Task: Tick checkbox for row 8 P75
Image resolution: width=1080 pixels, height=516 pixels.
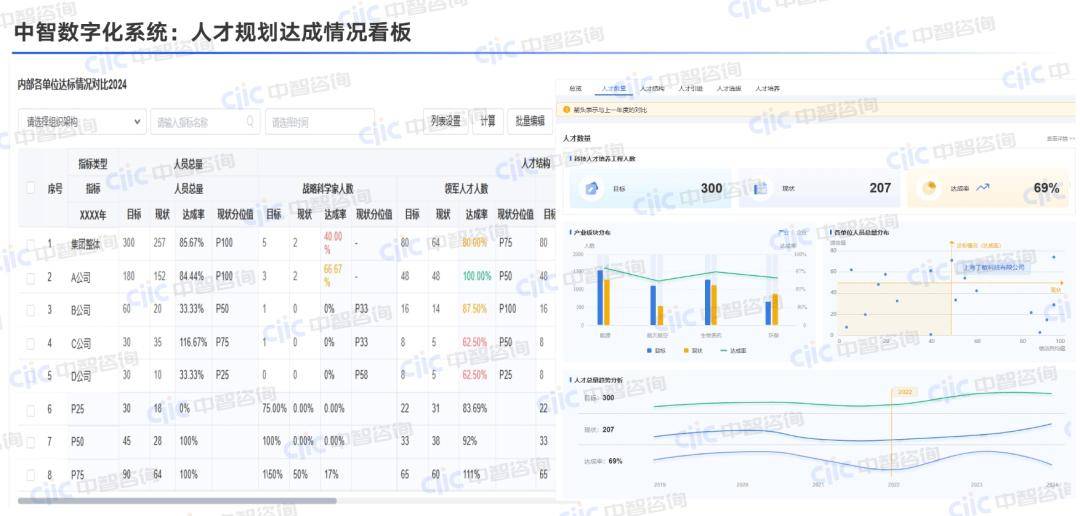Action: [x=31, y=475]
